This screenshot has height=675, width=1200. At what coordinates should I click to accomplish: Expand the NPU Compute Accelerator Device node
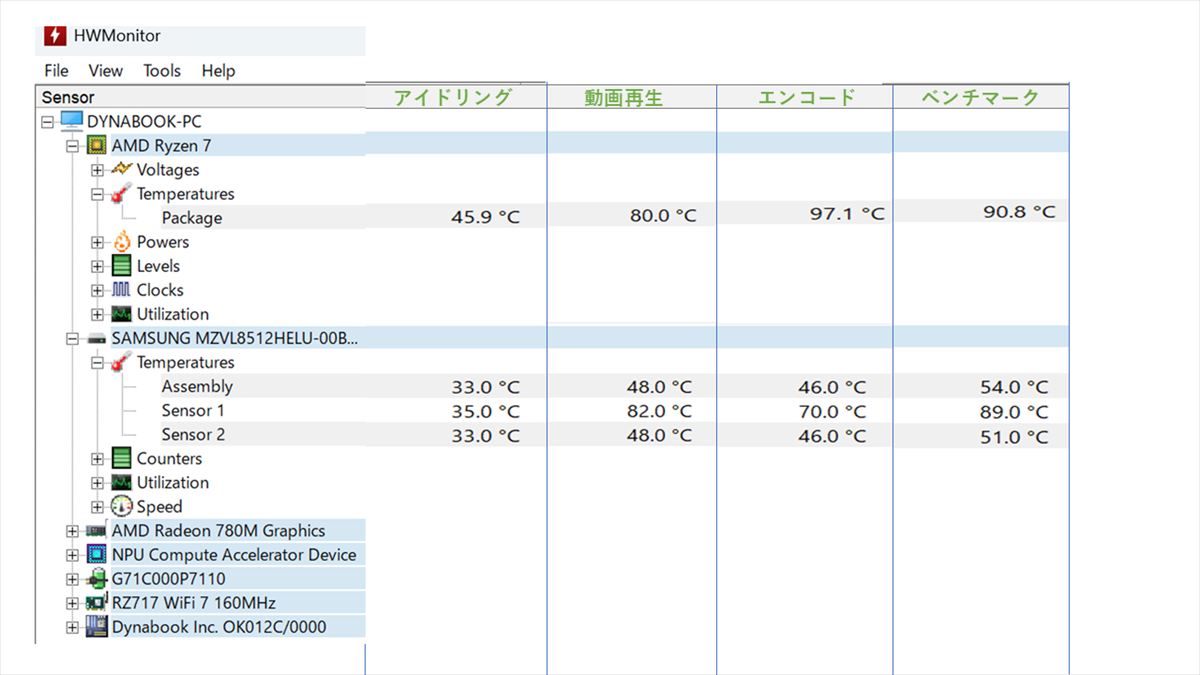(x=72, y=555)
